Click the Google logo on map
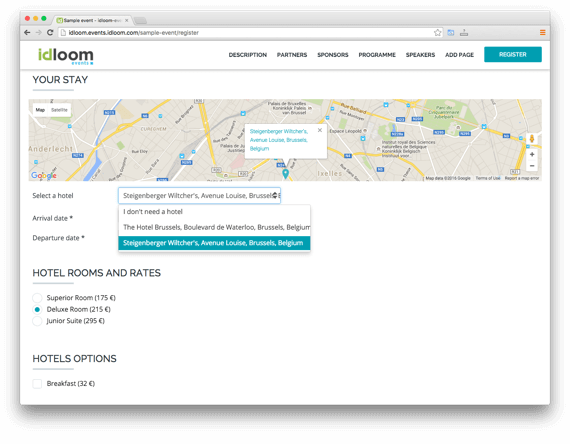 tap(44, 175)
